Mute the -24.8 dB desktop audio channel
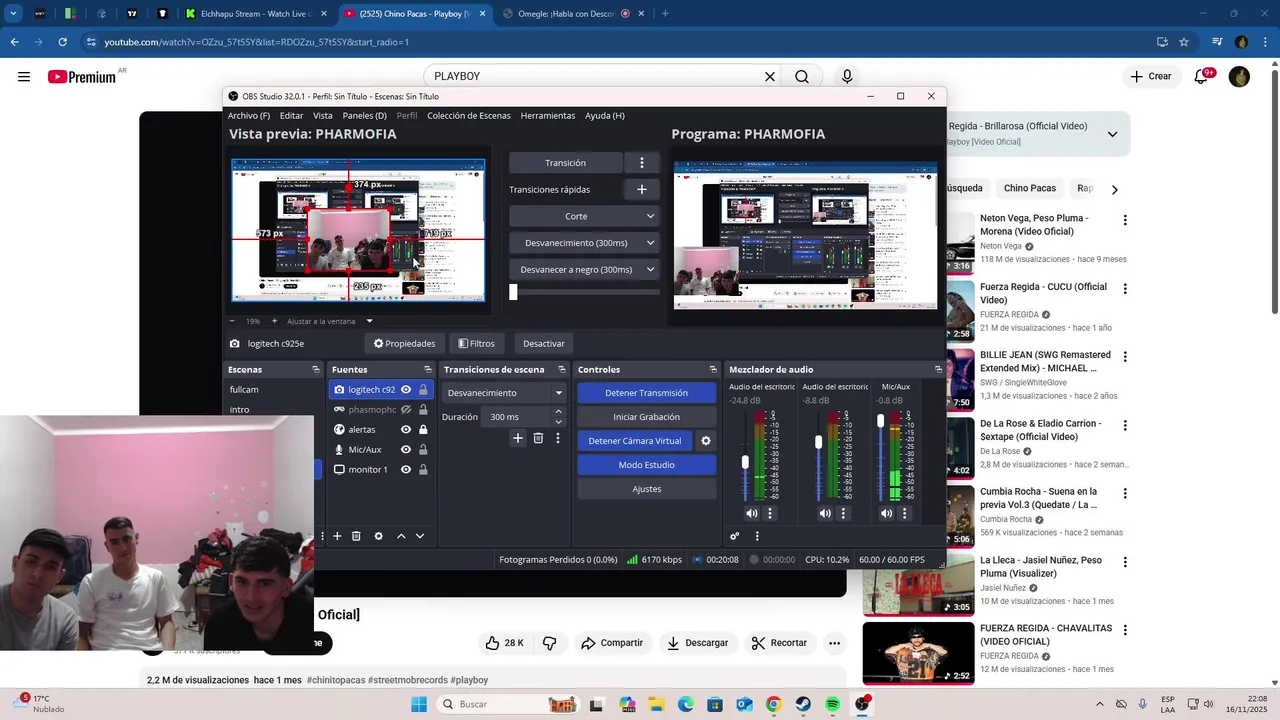Screen dimensions: 1280x720 [x=752, y=513]
